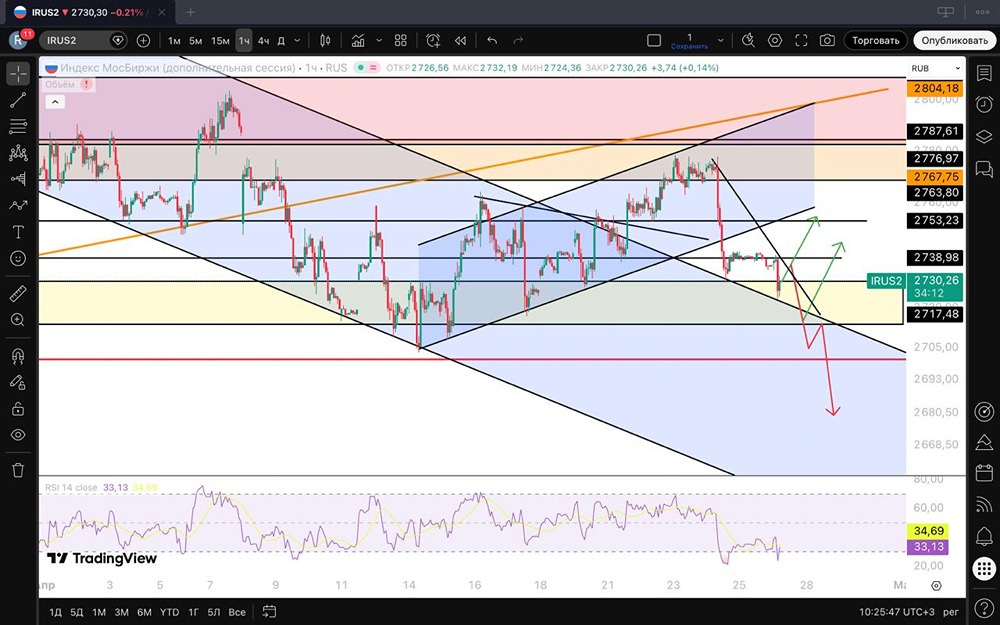The width and height of the screenshot is (1000, 625).
Task: Select the text annotation tool
Action: pos(18,232)
